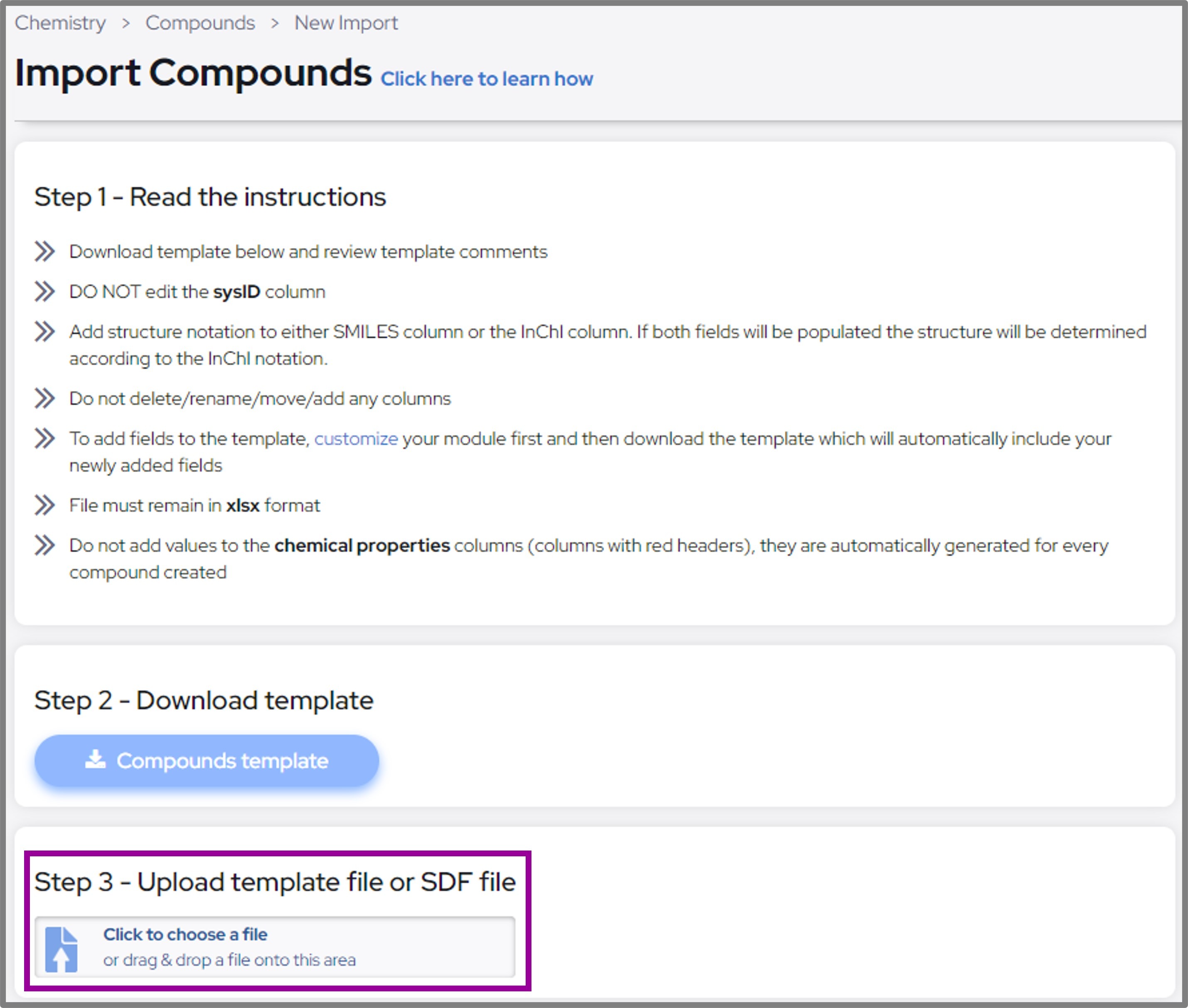The image size is (1188, 1008).
Task: Go to Compounds breadcrumb
Action: [x=200, y=23]
